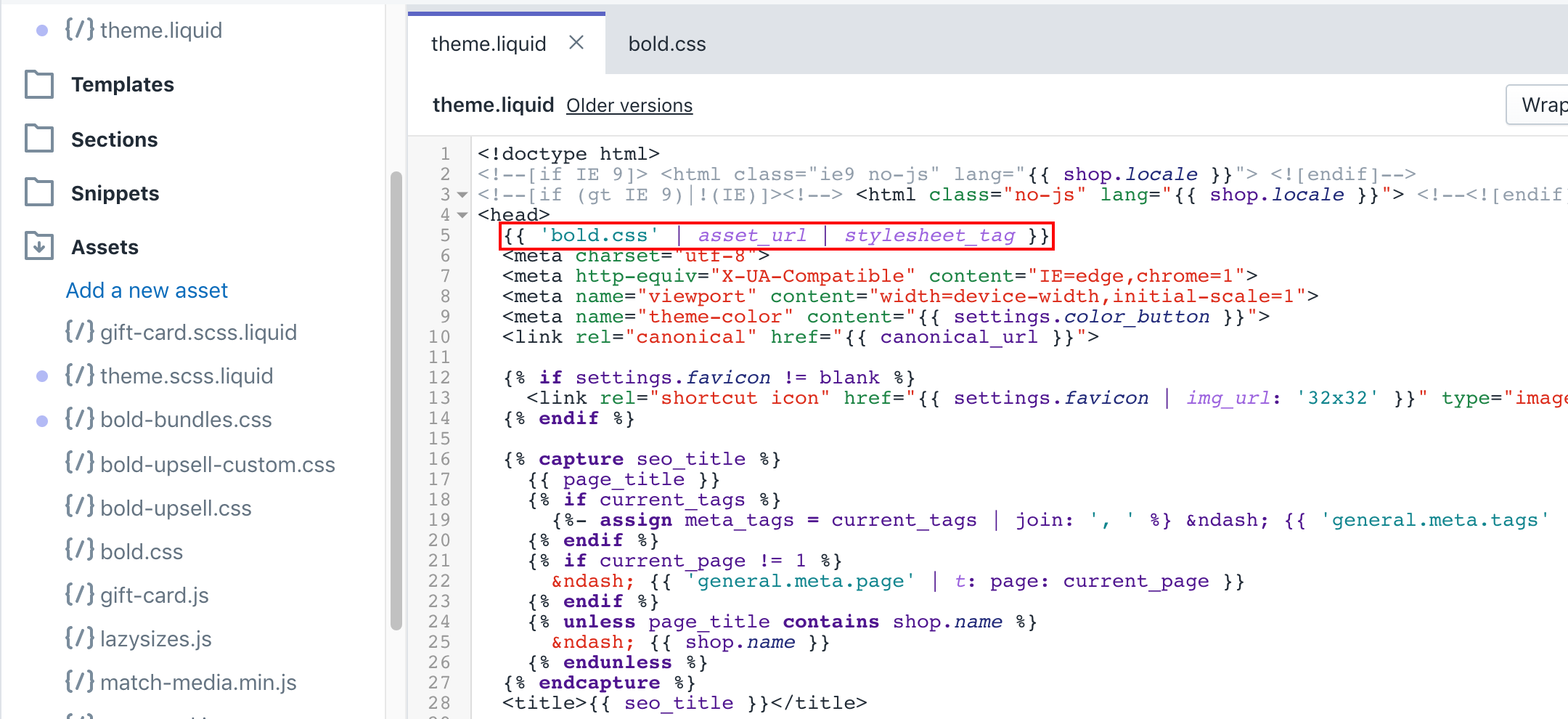Click the sidebar vertical scrollbar

click(396, 401)
